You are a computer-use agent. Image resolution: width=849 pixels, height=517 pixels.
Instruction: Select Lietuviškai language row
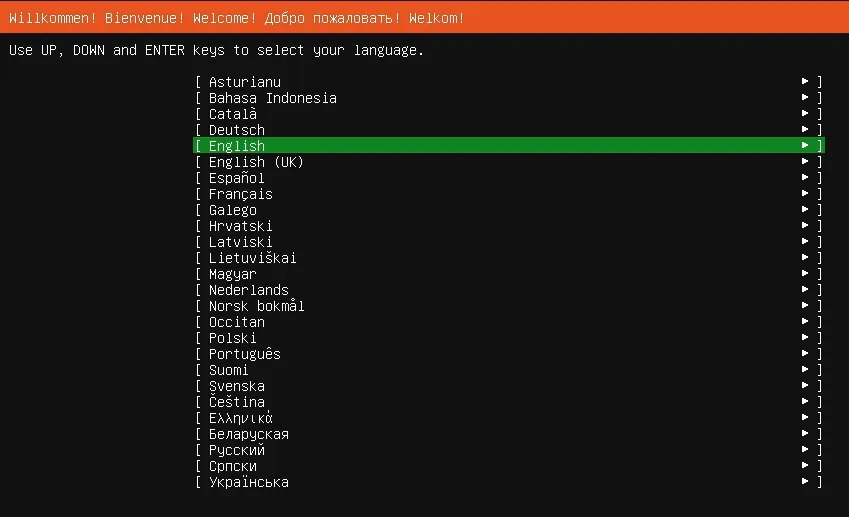coord(509,258)
